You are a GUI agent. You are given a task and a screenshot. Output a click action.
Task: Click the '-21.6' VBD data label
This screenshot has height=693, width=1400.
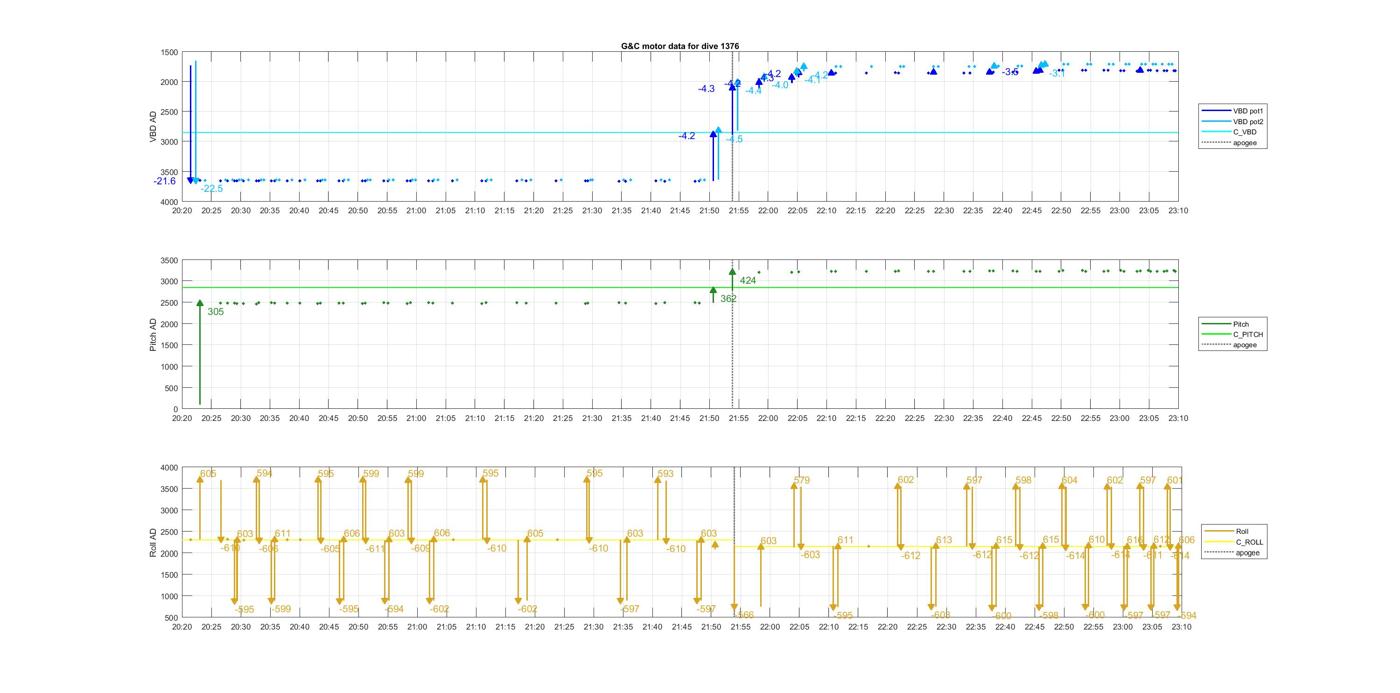point(165,181)
